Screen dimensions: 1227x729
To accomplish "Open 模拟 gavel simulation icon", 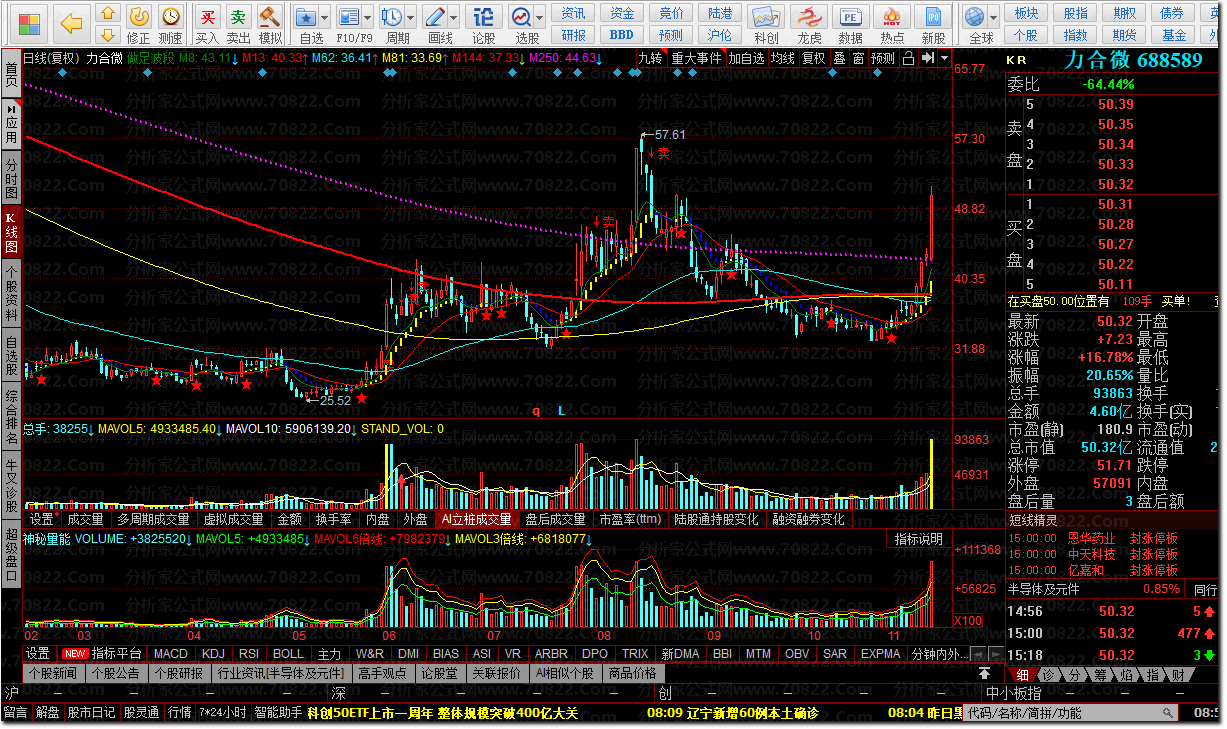I will click(x=270, y=17).
